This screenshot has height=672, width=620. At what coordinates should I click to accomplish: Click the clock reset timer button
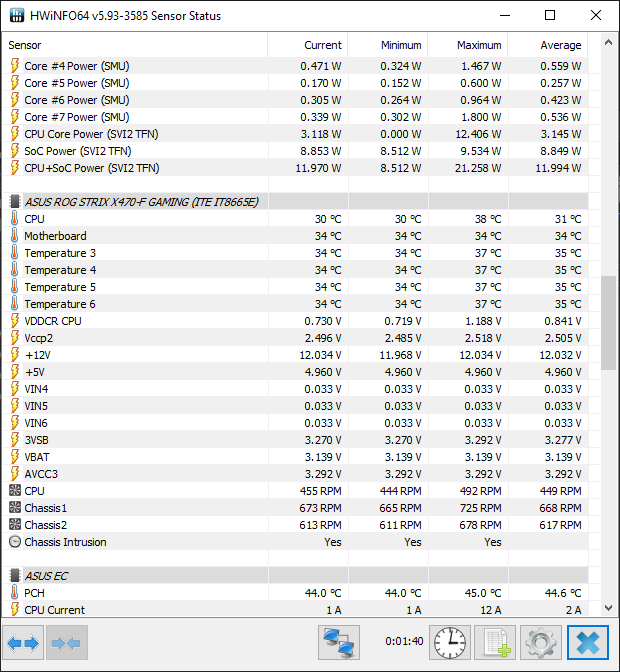tap(450, 642)
